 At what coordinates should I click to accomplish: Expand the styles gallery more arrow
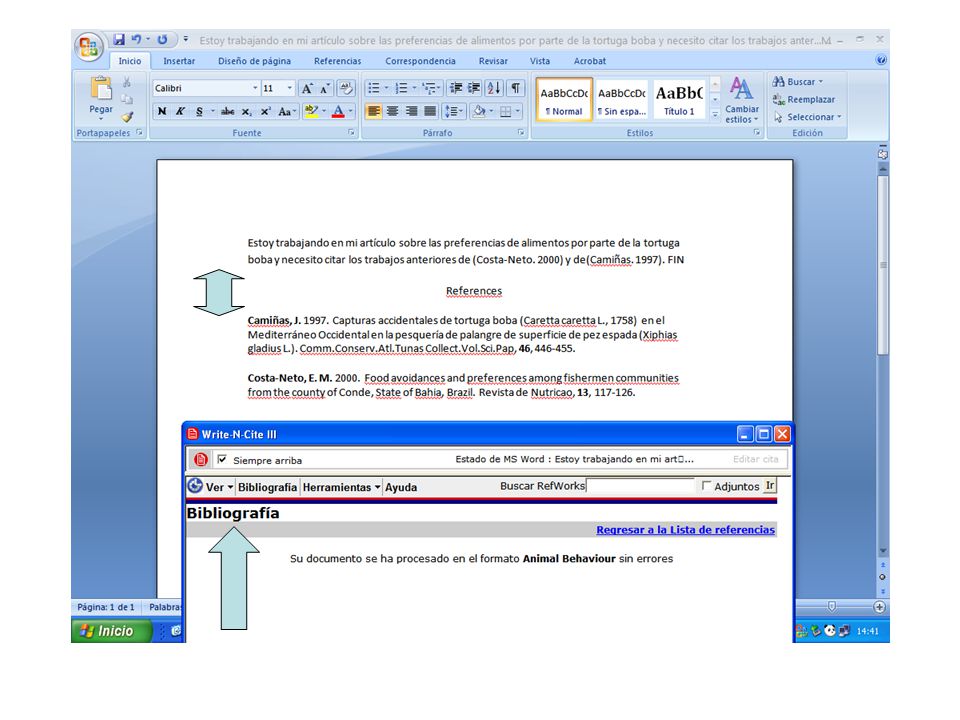(x=714, y=114)
